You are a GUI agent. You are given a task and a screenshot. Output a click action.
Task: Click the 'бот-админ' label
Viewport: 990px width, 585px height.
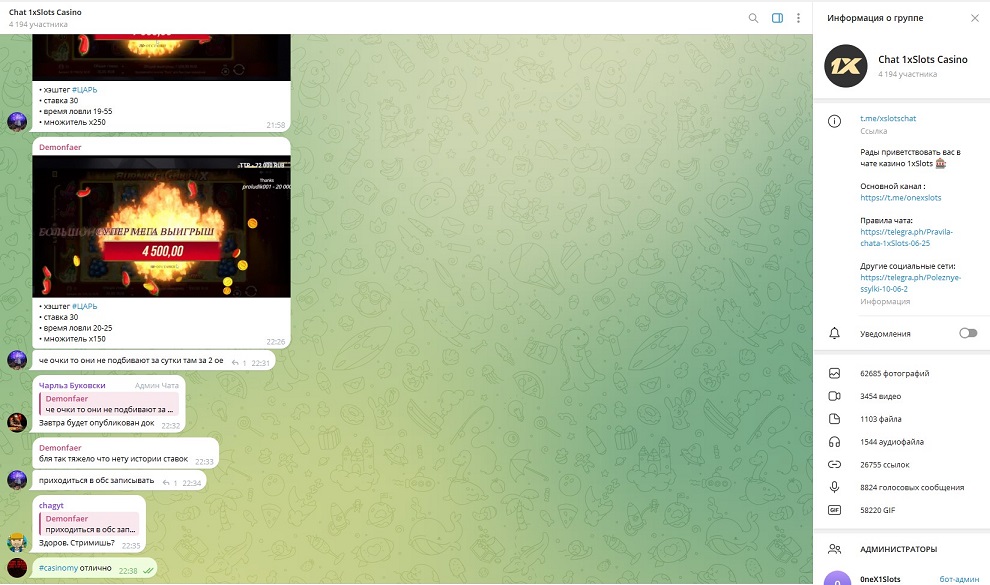(959, 579)
